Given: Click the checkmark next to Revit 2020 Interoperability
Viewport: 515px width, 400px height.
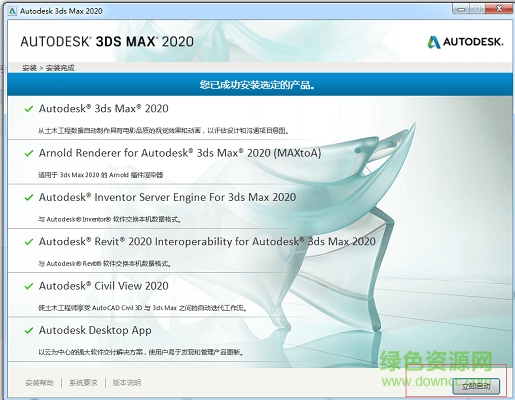Looking at the screenshot, I should point(29,242).
